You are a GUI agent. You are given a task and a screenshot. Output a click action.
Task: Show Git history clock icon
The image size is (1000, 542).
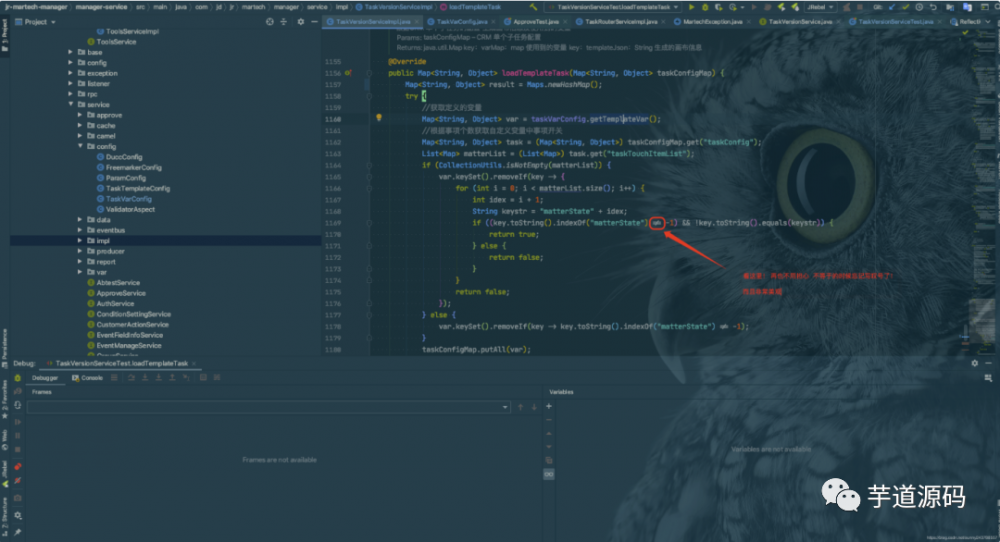click(919, 7)
